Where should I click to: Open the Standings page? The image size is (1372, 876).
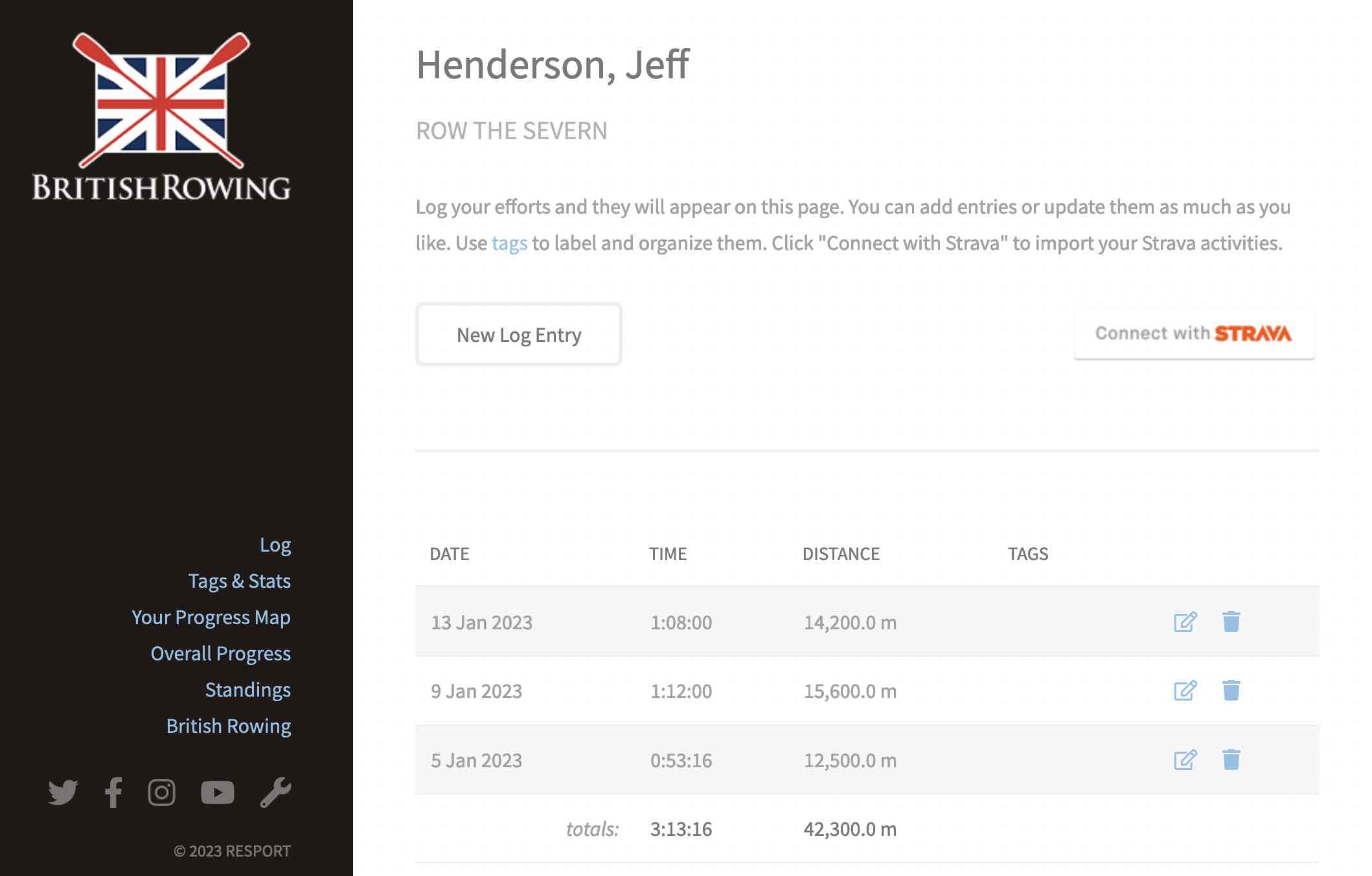[x=248, y=690]
